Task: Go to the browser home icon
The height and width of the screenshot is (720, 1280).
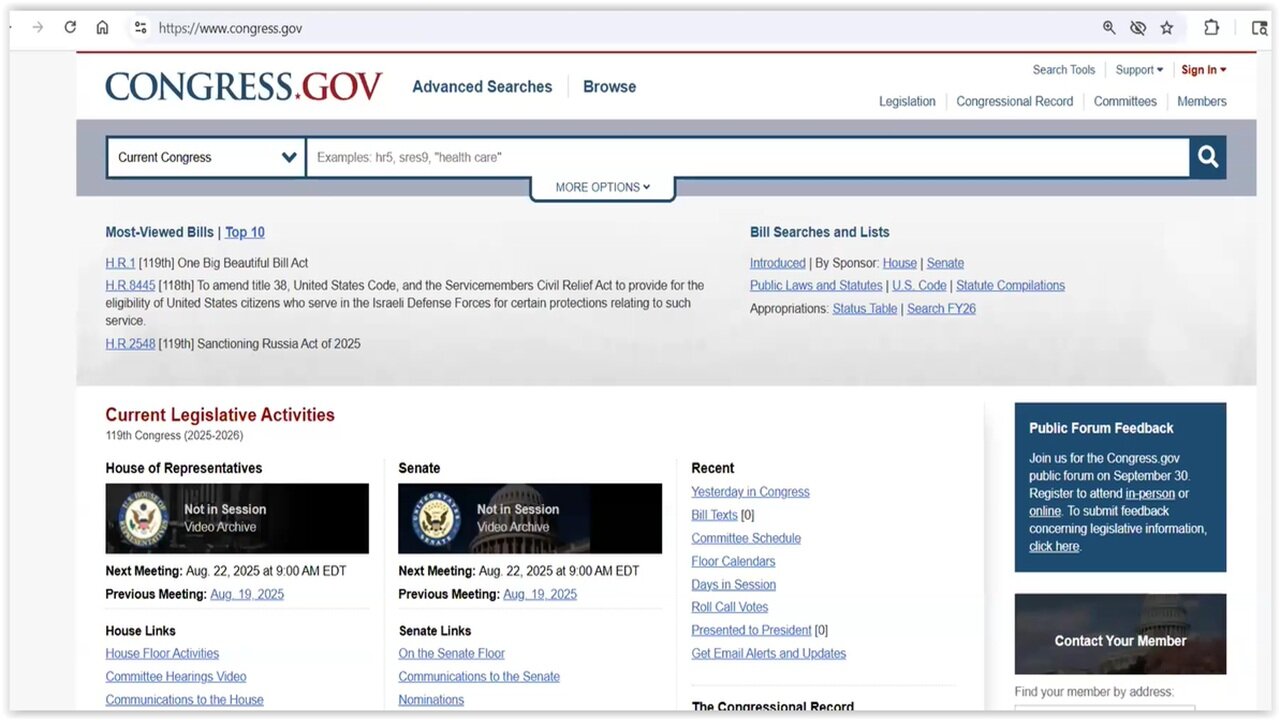Action: [102, 28]
